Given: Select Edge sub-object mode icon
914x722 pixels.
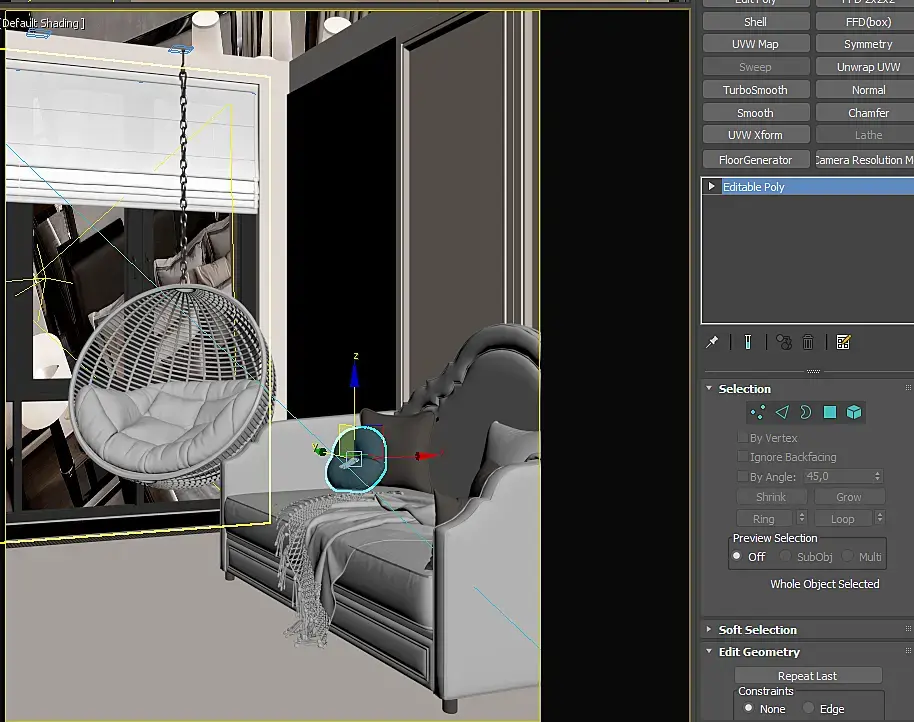Looking at the screenshot, I should (782, 413).
